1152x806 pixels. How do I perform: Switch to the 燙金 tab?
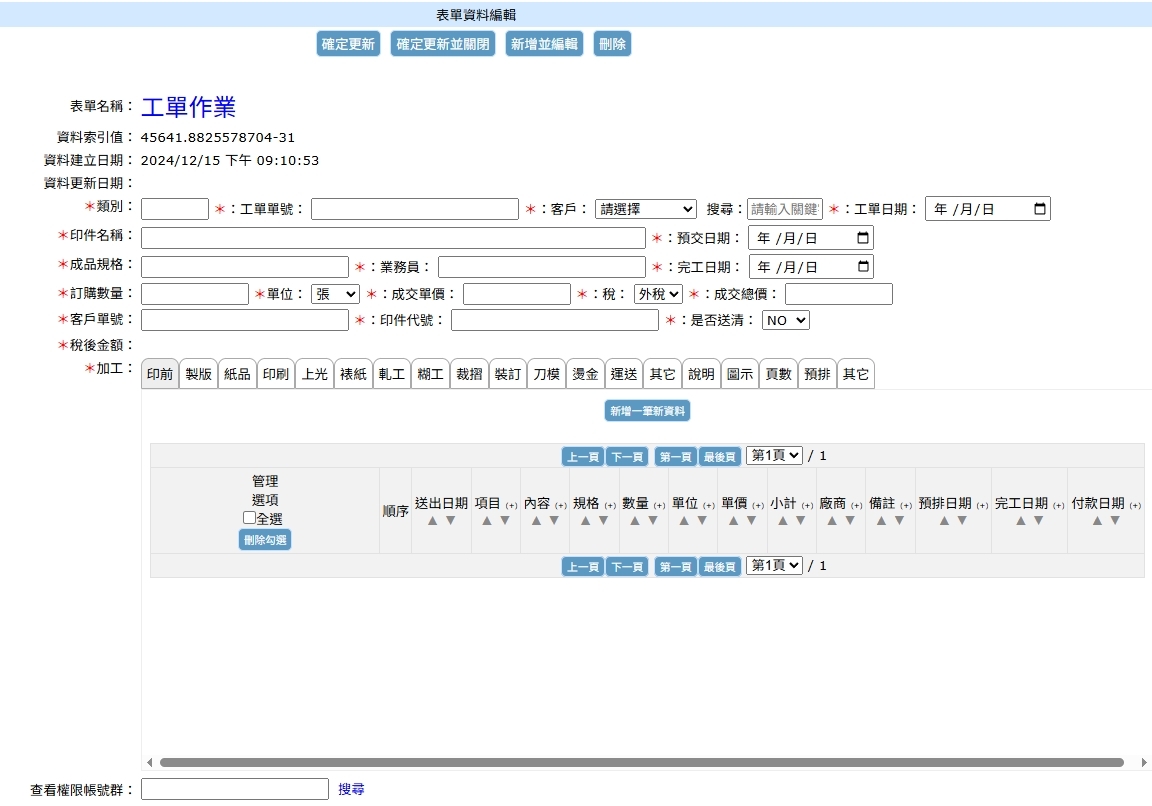585,374
